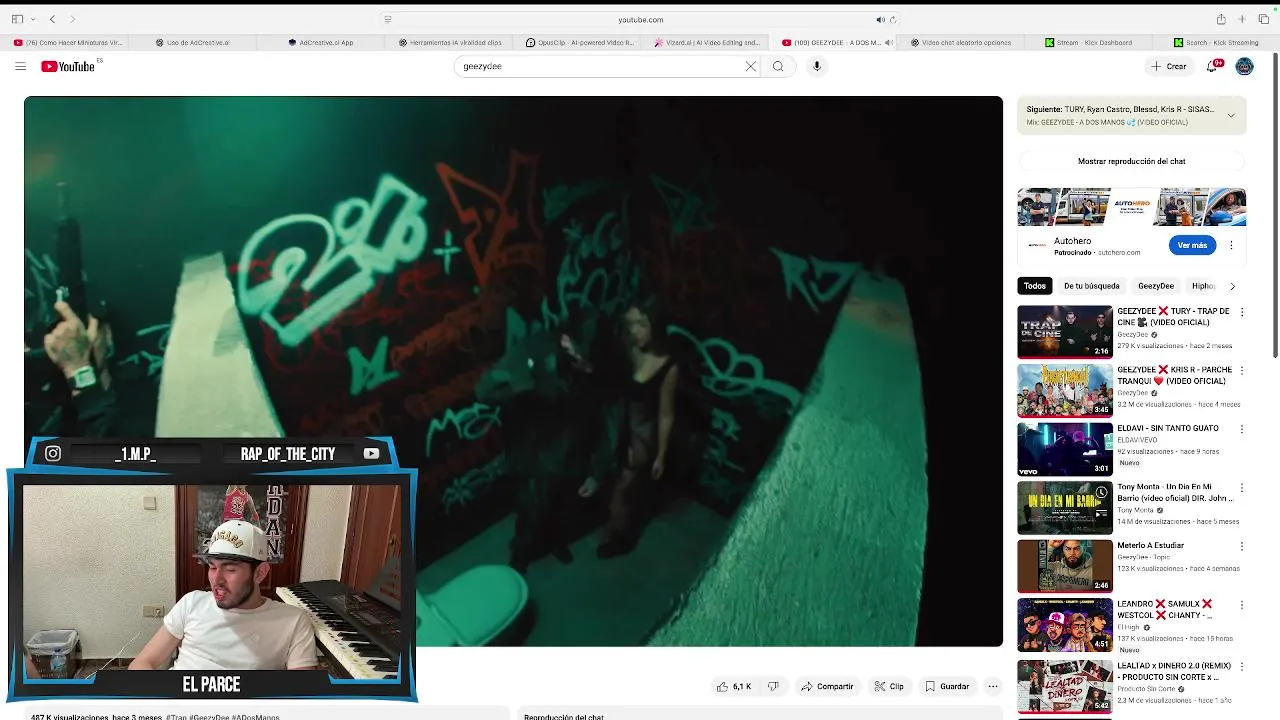
Task: Reload the page with the refresh icon
Action: [893, 19]
